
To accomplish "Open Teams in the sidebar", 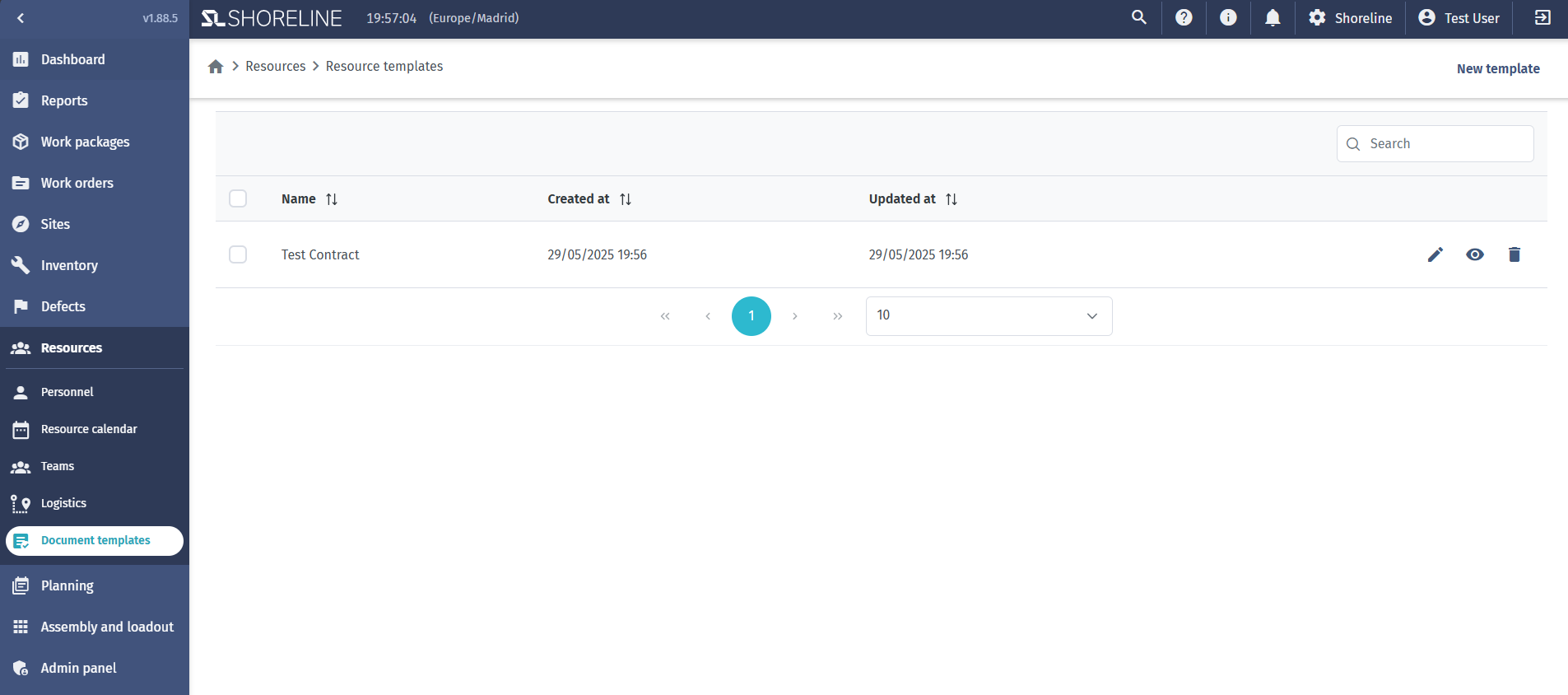I will coord(95,466).
